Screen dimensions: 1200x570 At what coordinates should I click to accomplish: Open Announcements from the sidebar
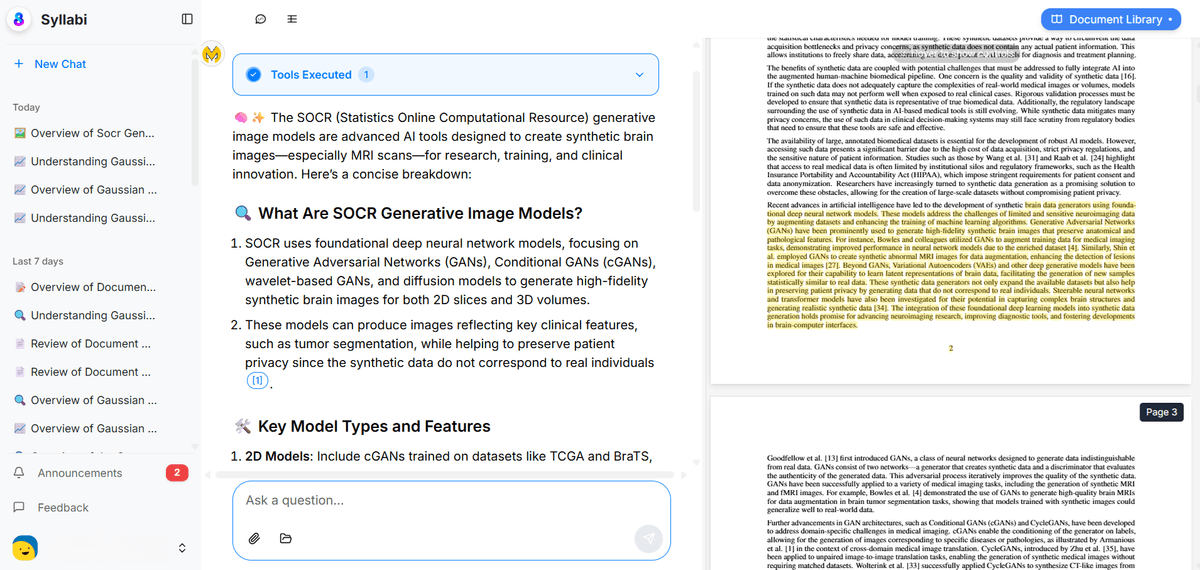click(79, 473)
